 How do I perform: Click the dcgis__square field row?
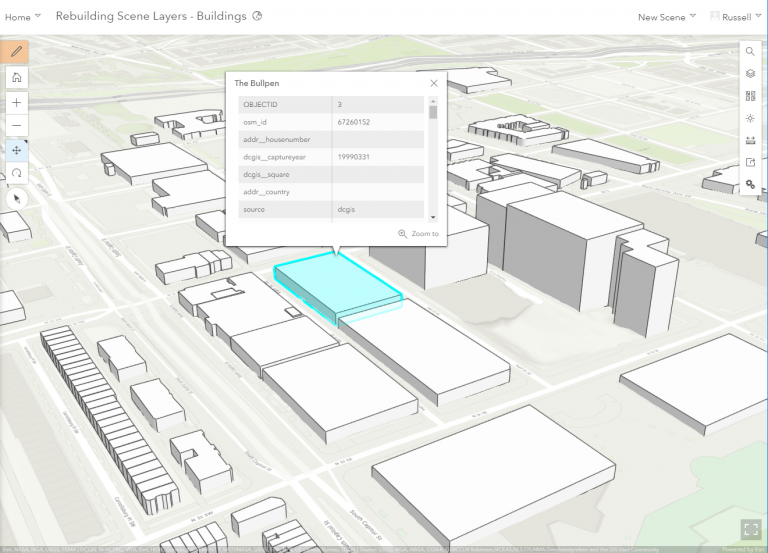coord(331,174)
